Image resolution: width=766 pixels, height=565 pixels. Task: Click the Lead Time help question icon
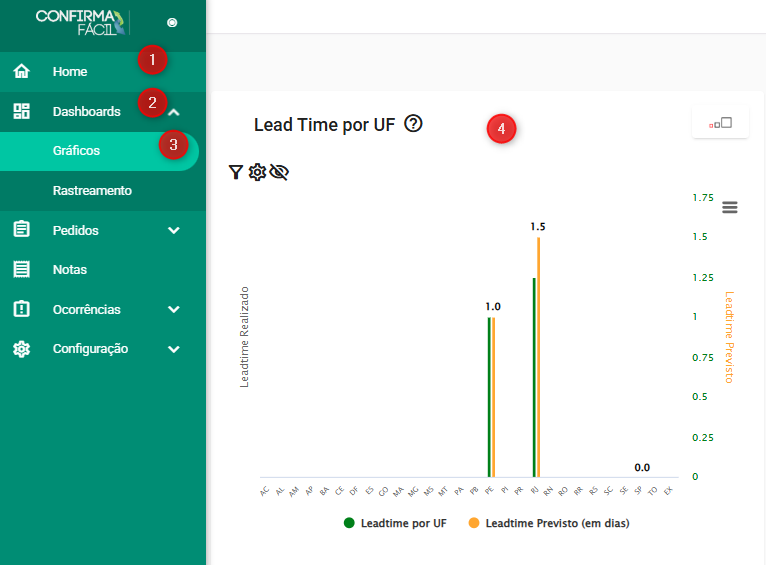coord(414,125)
